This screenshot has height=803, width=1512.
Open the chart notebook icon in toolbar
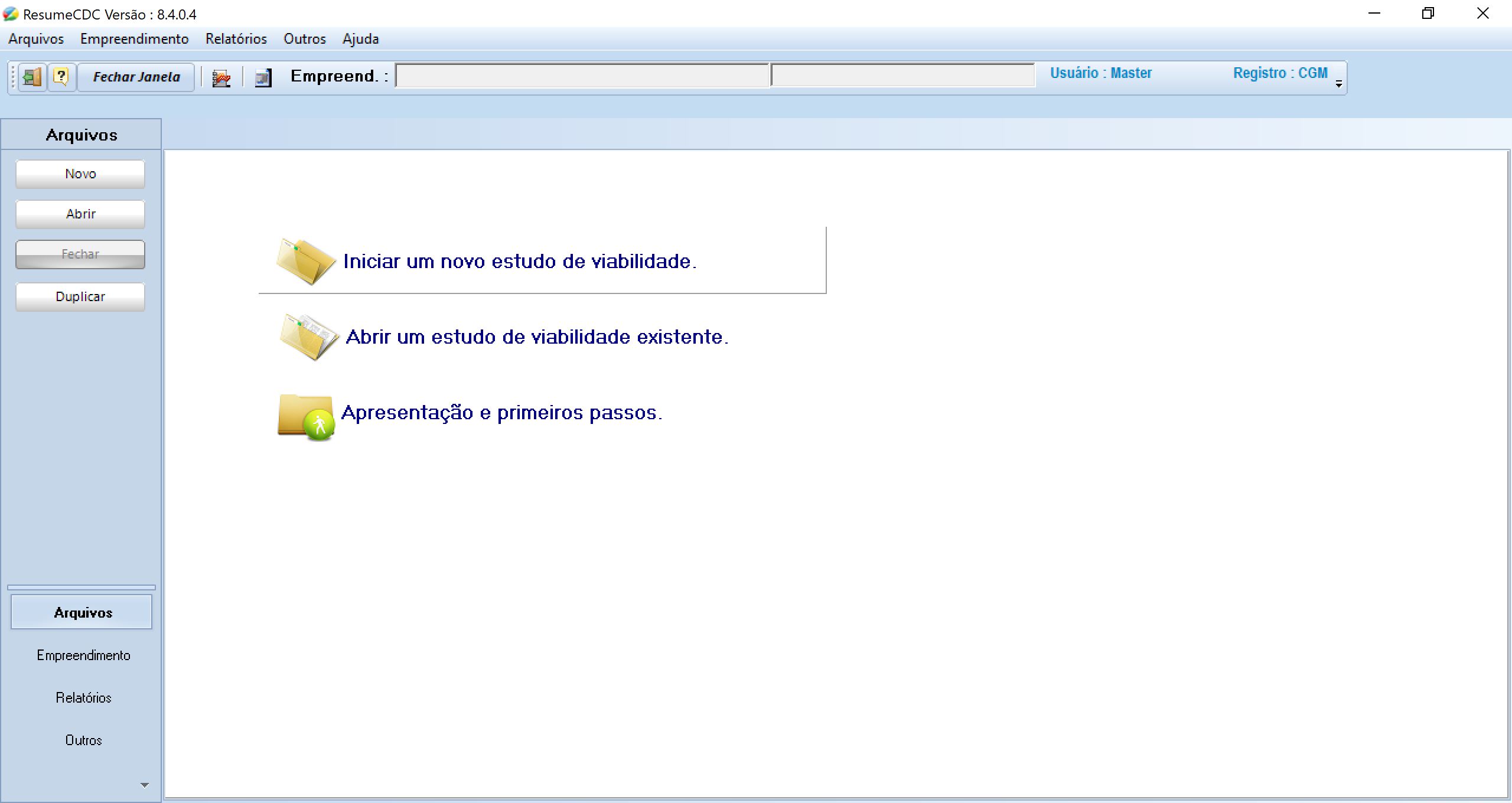click(221, 77)
